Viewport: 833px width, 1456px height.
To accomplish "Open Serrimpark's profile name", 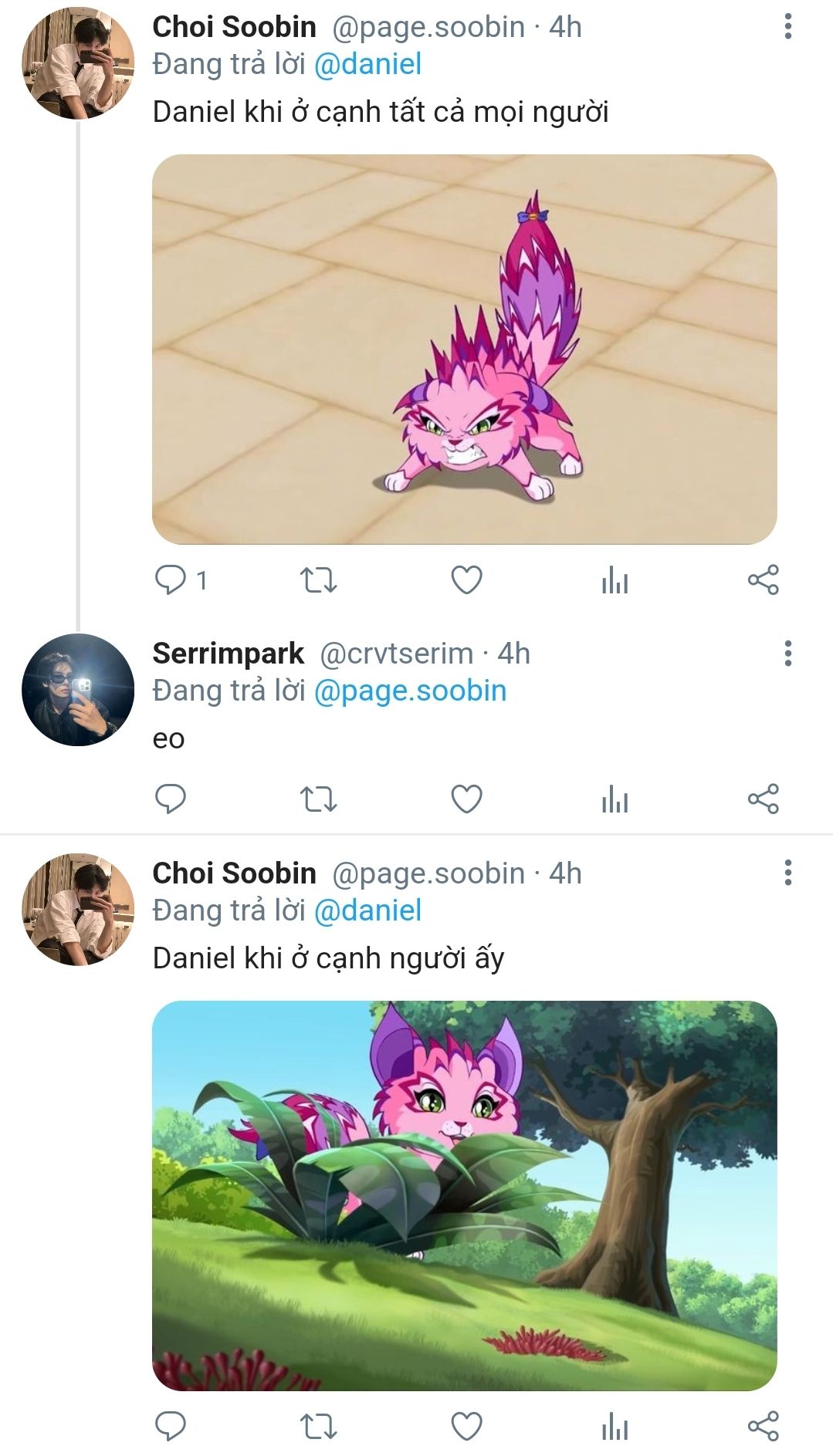I will tap(229, 654).
